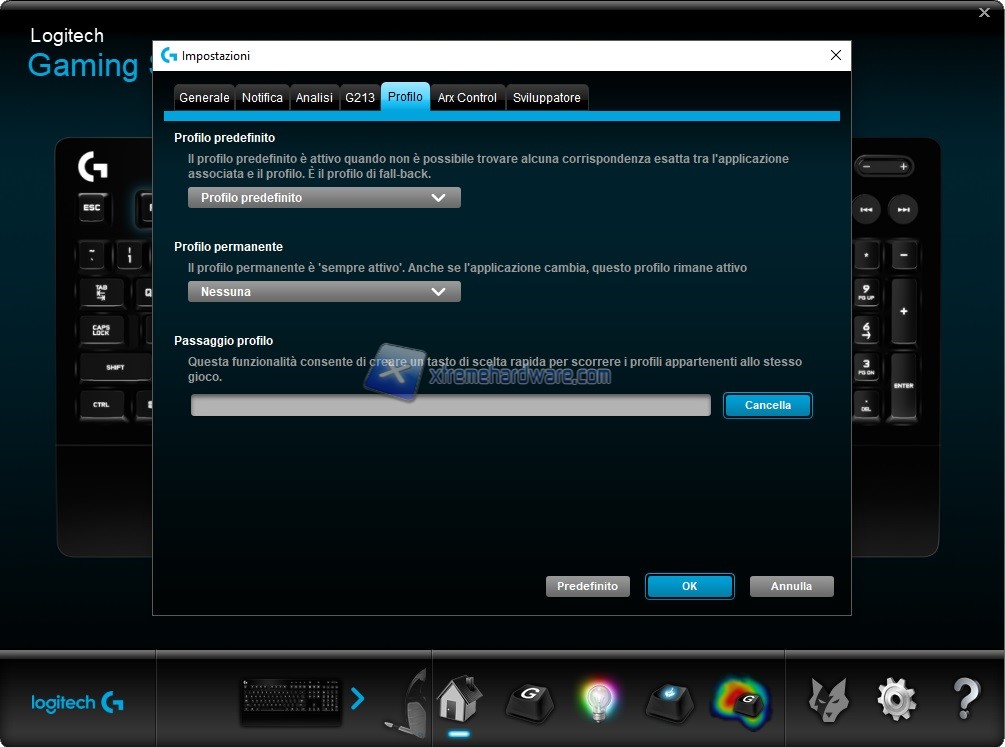Switch to the Generale tab
The image size is (1005, 747).
pos(204,98)
